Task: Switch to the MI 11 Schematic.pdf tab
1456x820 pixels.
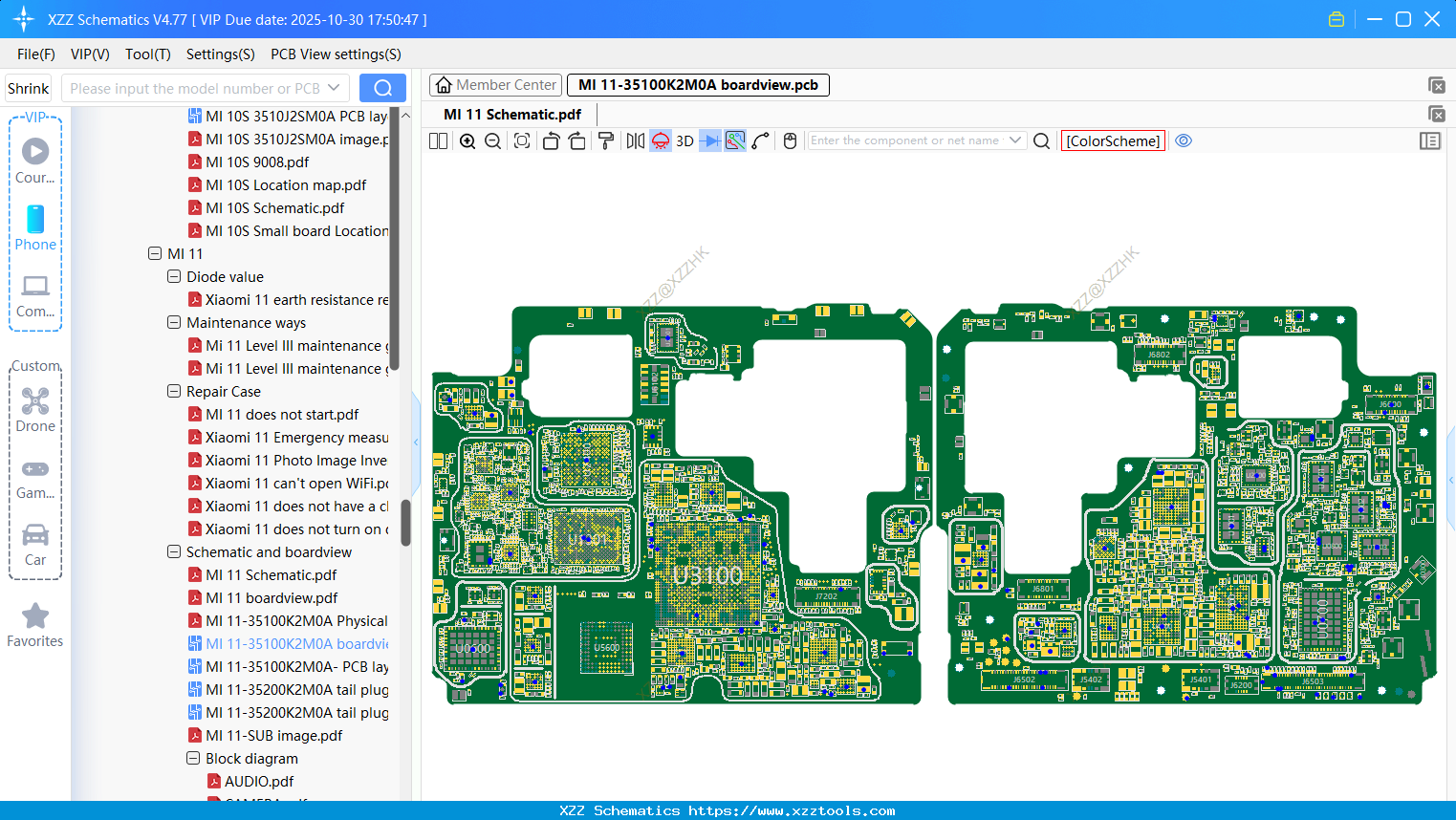Action: [x=512, y=114]
